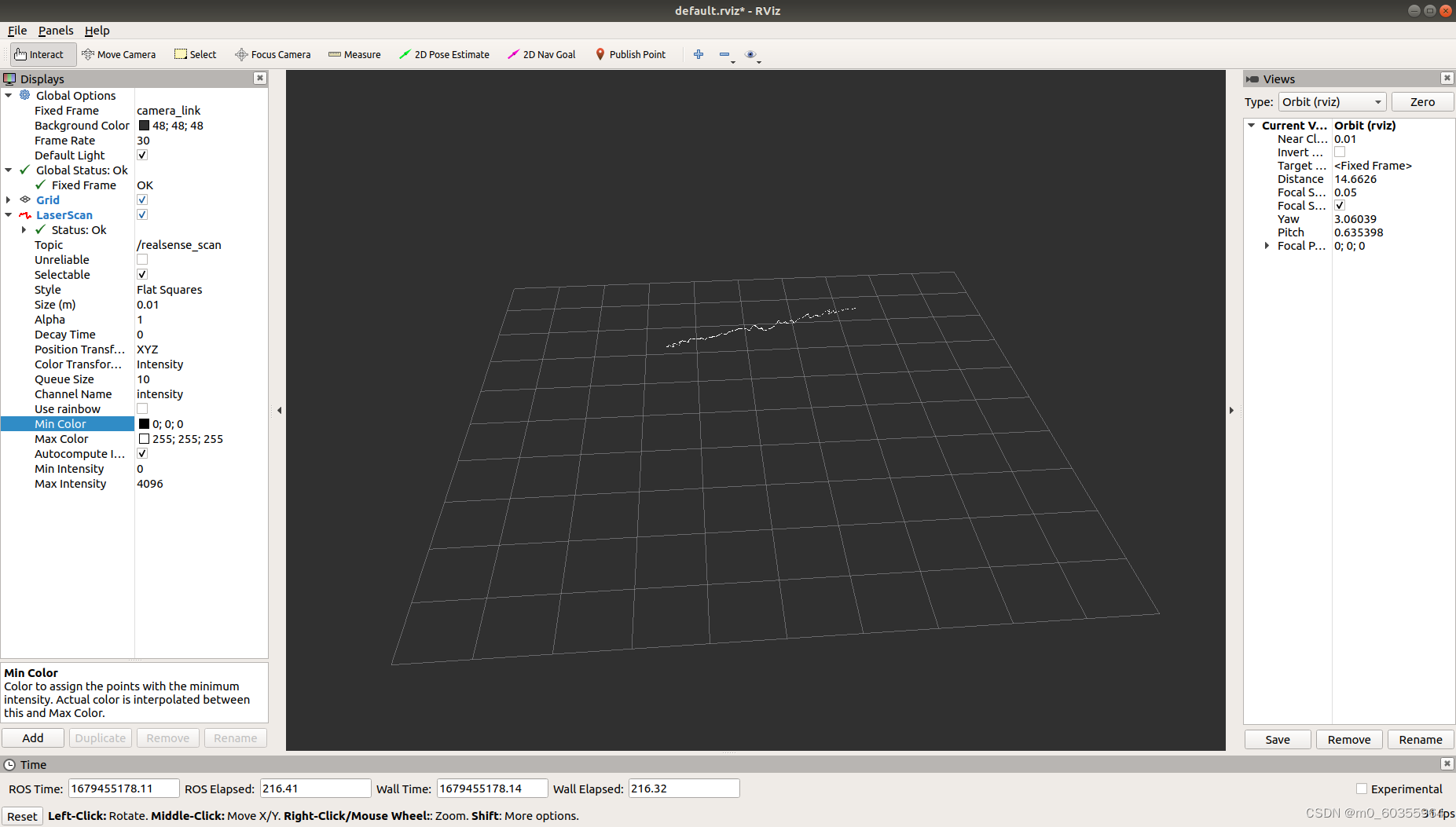The width and height of the screenshot is (1456, 827).
Task: Toggle the LaserScan display checkbox
Action: [142, 214]
